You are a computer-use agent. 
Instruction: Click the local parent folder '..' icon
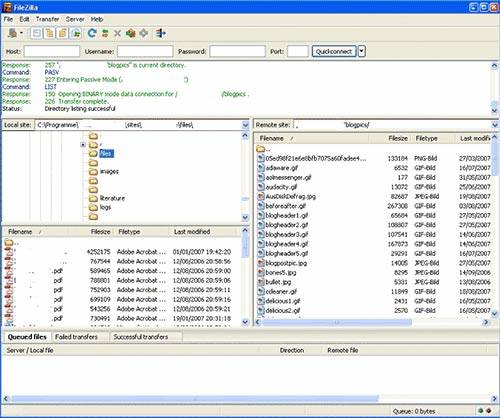coord(8,242)
